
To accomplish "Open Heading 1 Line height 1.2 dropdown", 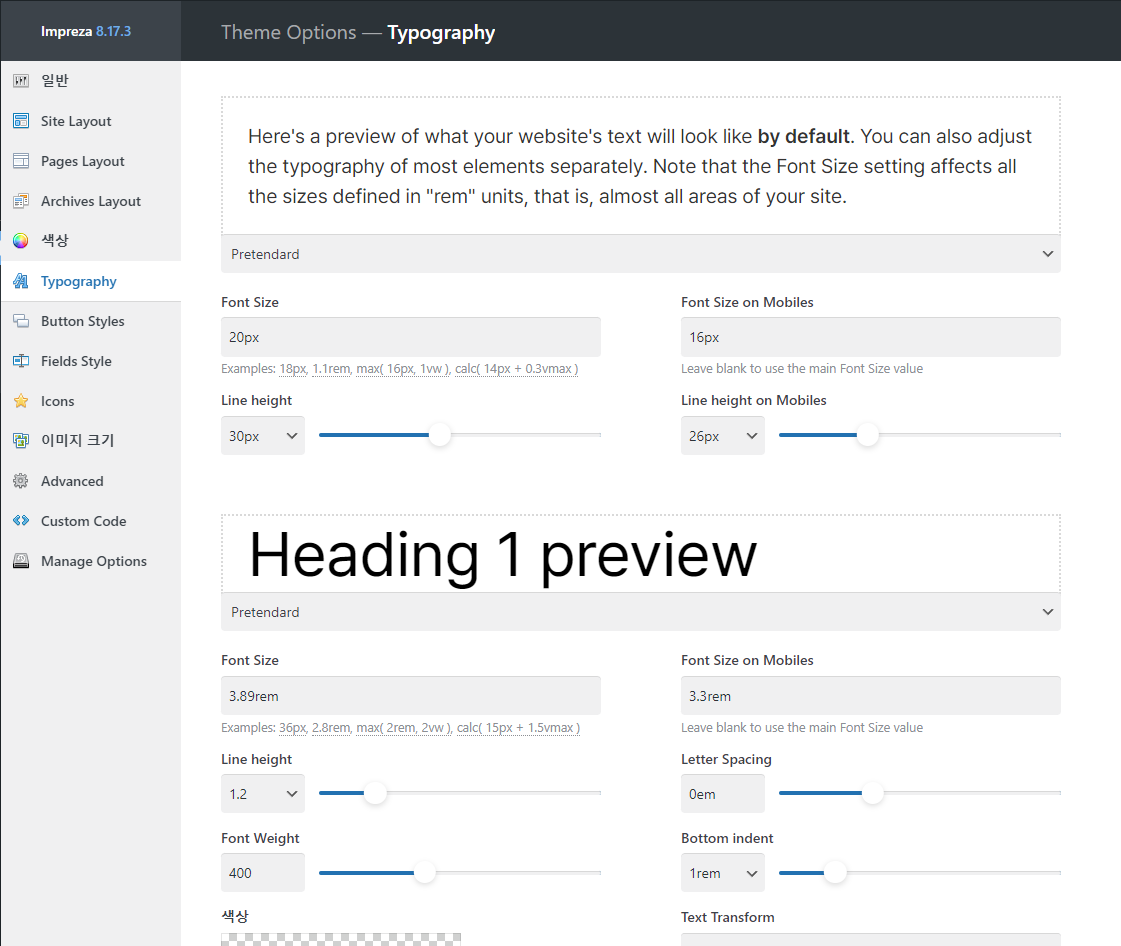I will point(262,794).
